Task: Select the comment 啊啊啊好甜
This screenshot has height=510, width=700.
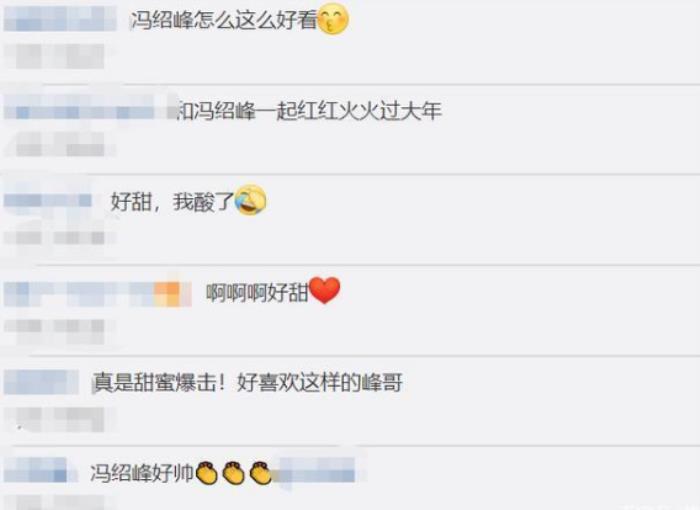Action: click(x=257, y=293)
